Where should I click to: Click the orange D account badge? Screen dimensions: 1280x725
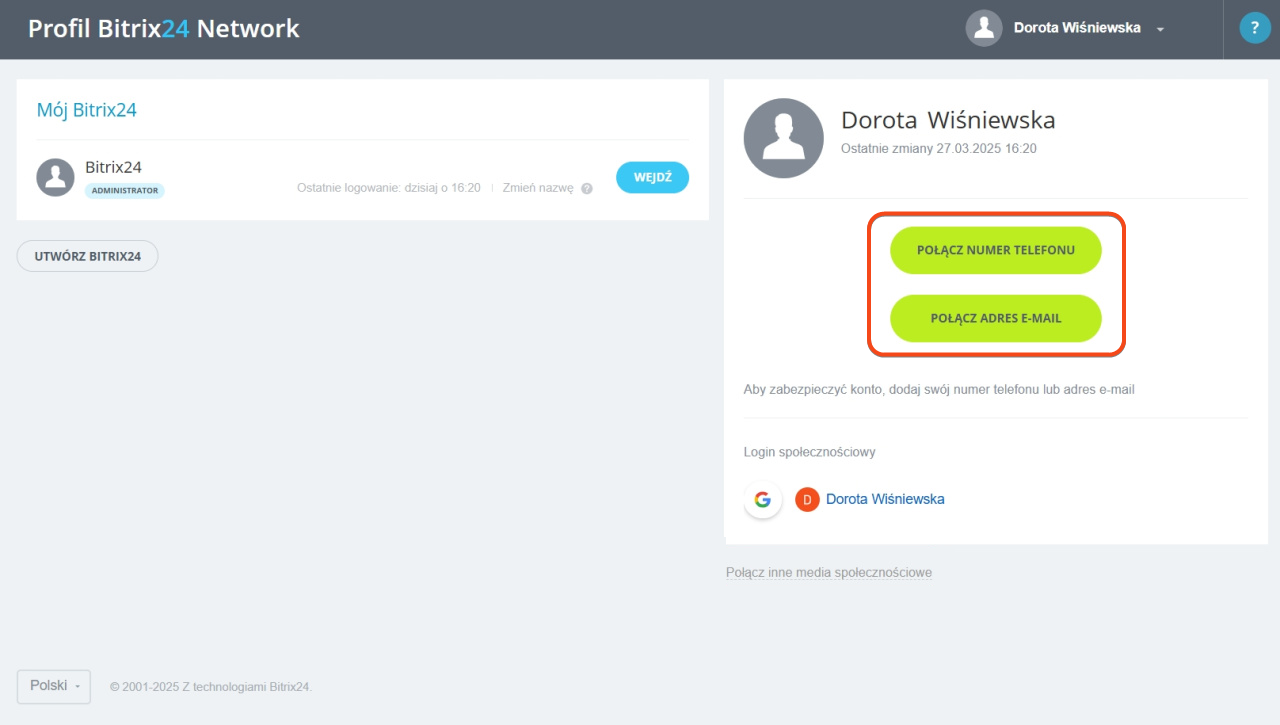(x=807, y=499)
